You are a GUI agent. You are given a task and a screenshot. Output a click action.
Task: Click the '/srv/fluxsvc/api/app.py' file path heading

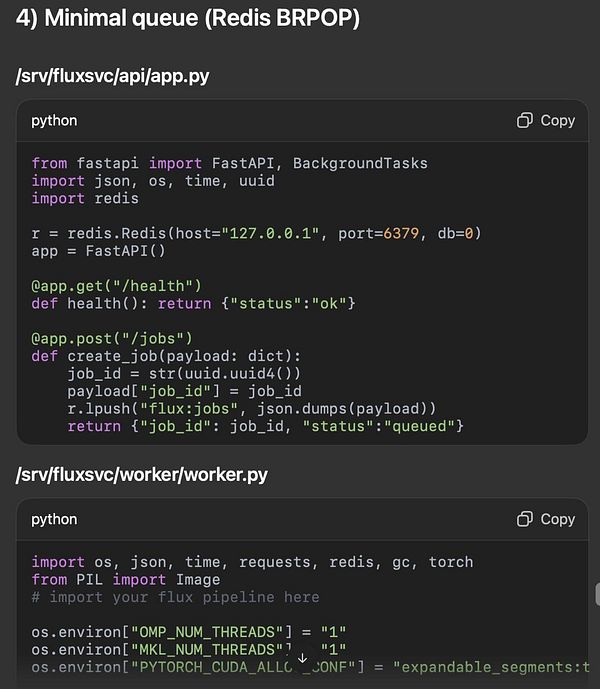point(113,76)
